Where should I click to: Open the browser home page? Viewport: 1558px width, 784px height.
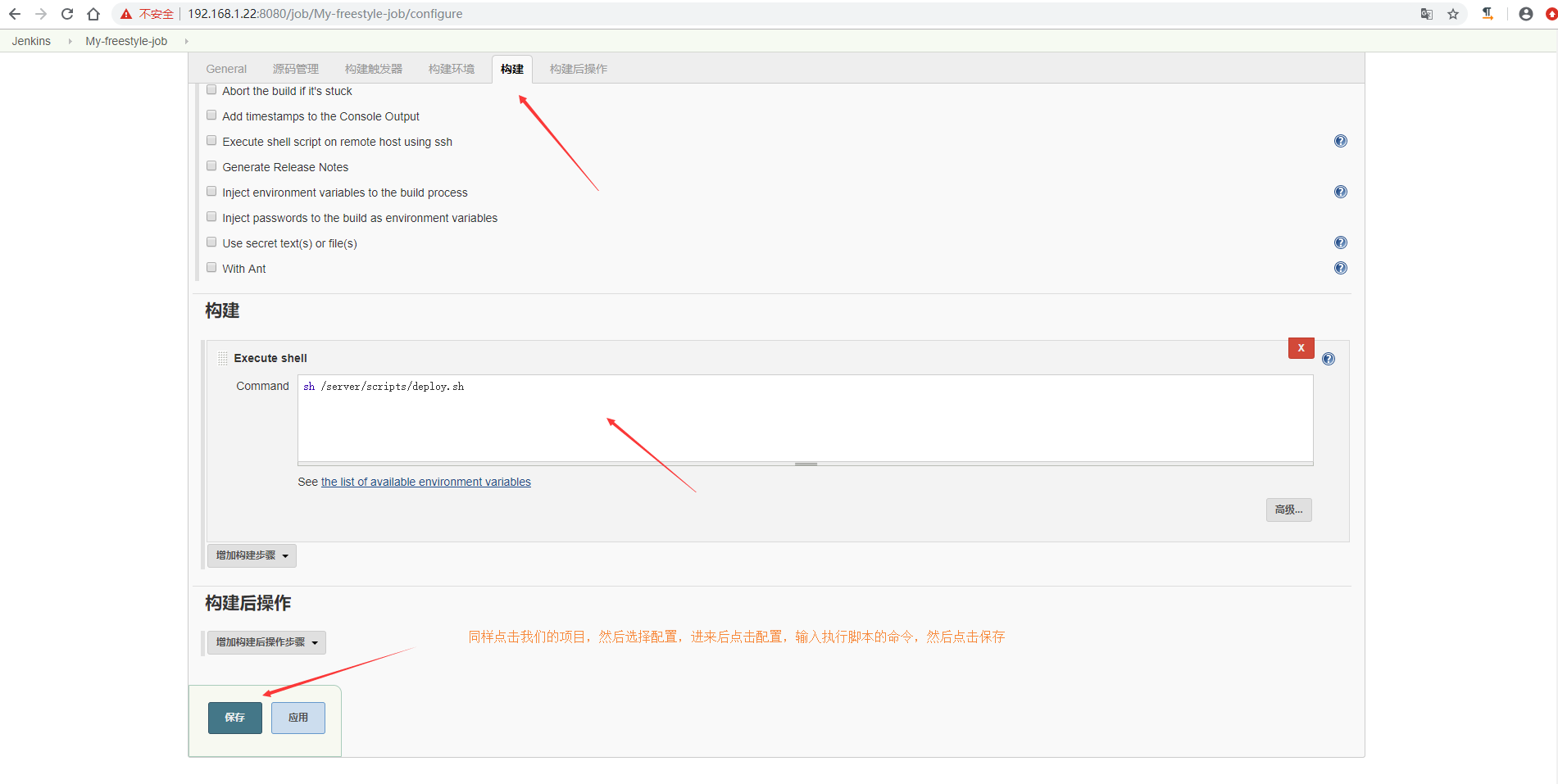click(93, 14)
